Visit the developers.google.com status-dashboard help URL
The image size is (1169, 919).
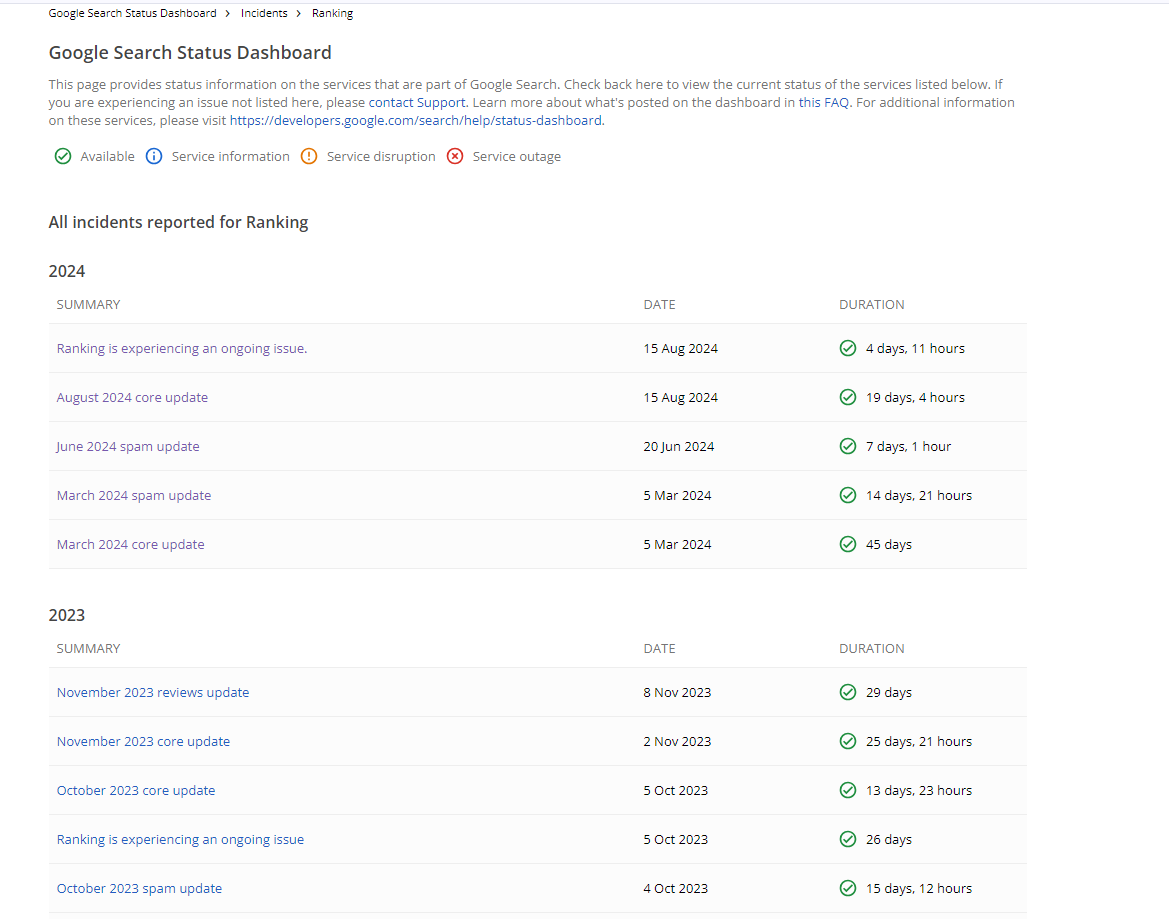coord(415,121)
